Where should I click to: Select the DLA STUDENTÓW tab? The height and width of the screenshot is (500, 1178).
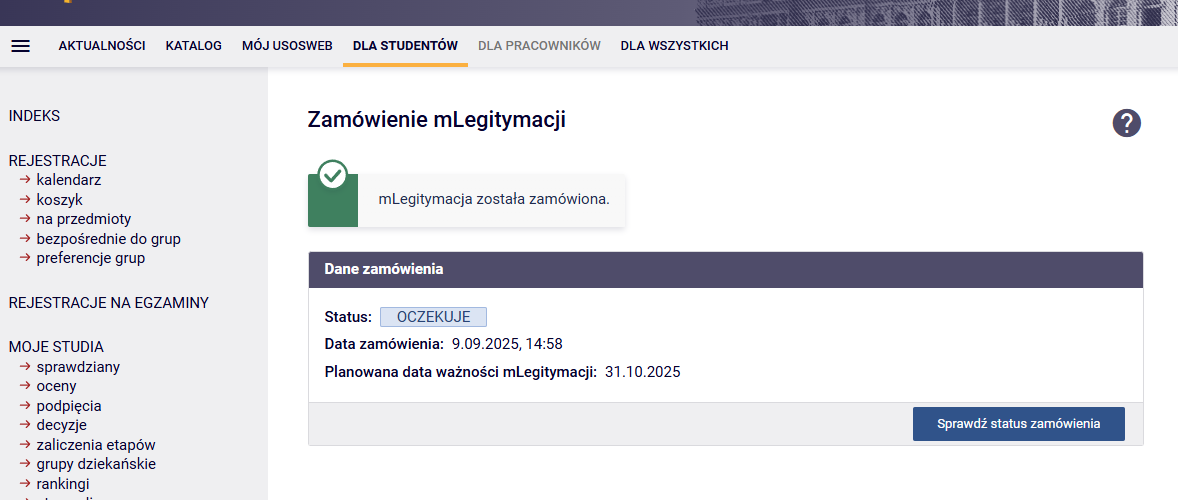[405, 46]
